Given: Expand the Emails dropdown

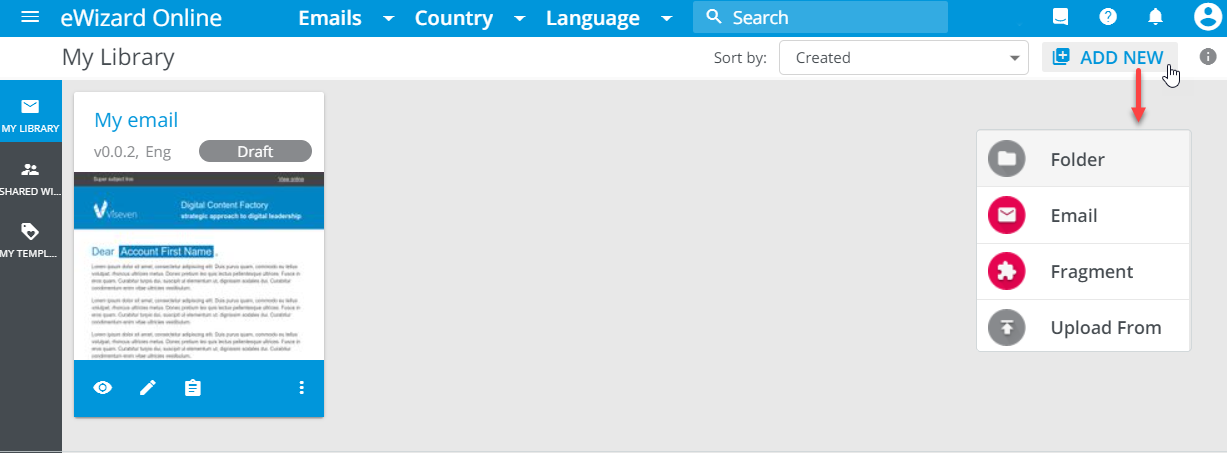Looking at the screenshot, I should tap(346, 18).
